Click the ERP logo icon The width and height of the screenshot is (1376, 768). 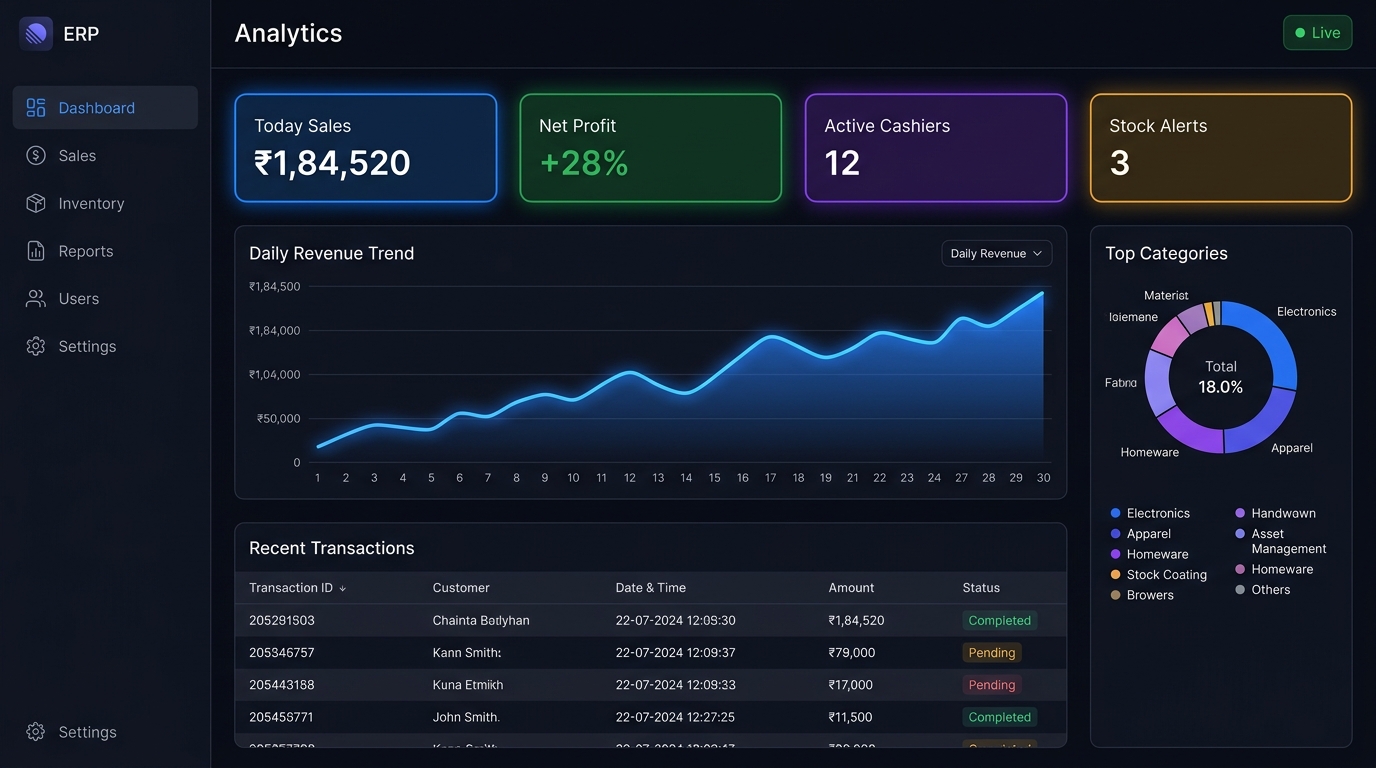(x=36, y=34)
